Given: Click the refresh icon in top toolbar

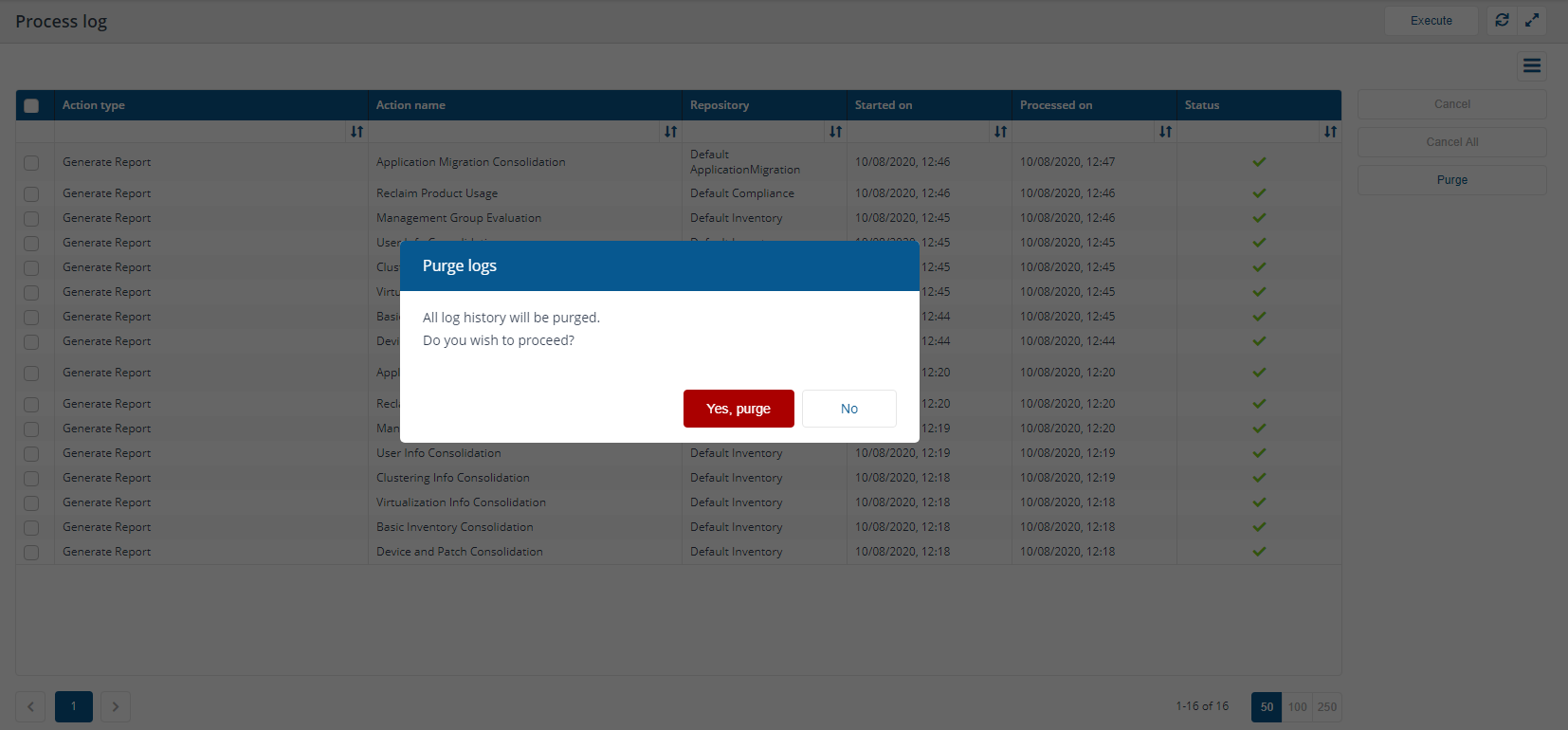Looking at the screenshot, I should [1502, 20].
